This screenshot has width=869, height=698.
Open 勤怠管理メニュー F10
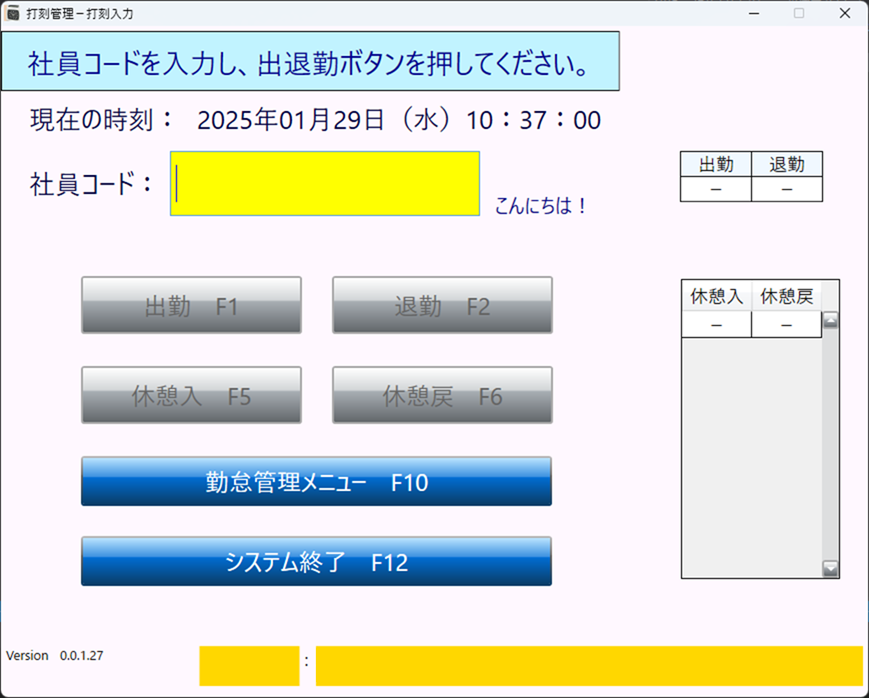[x=316, y=481]
